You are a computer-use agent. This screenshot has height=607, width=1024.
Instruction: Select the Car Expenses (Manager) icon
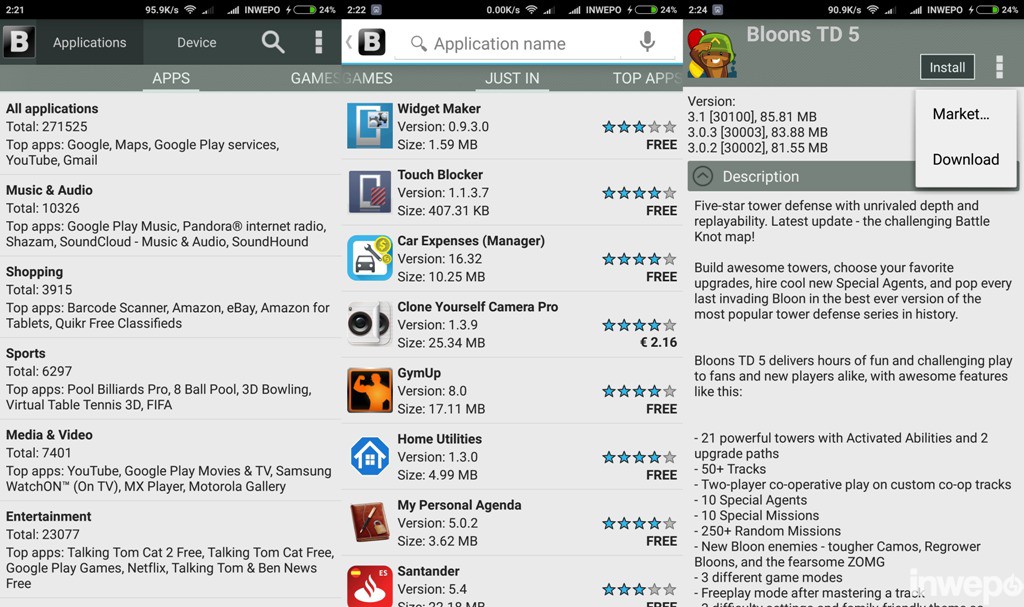point(370,258)
